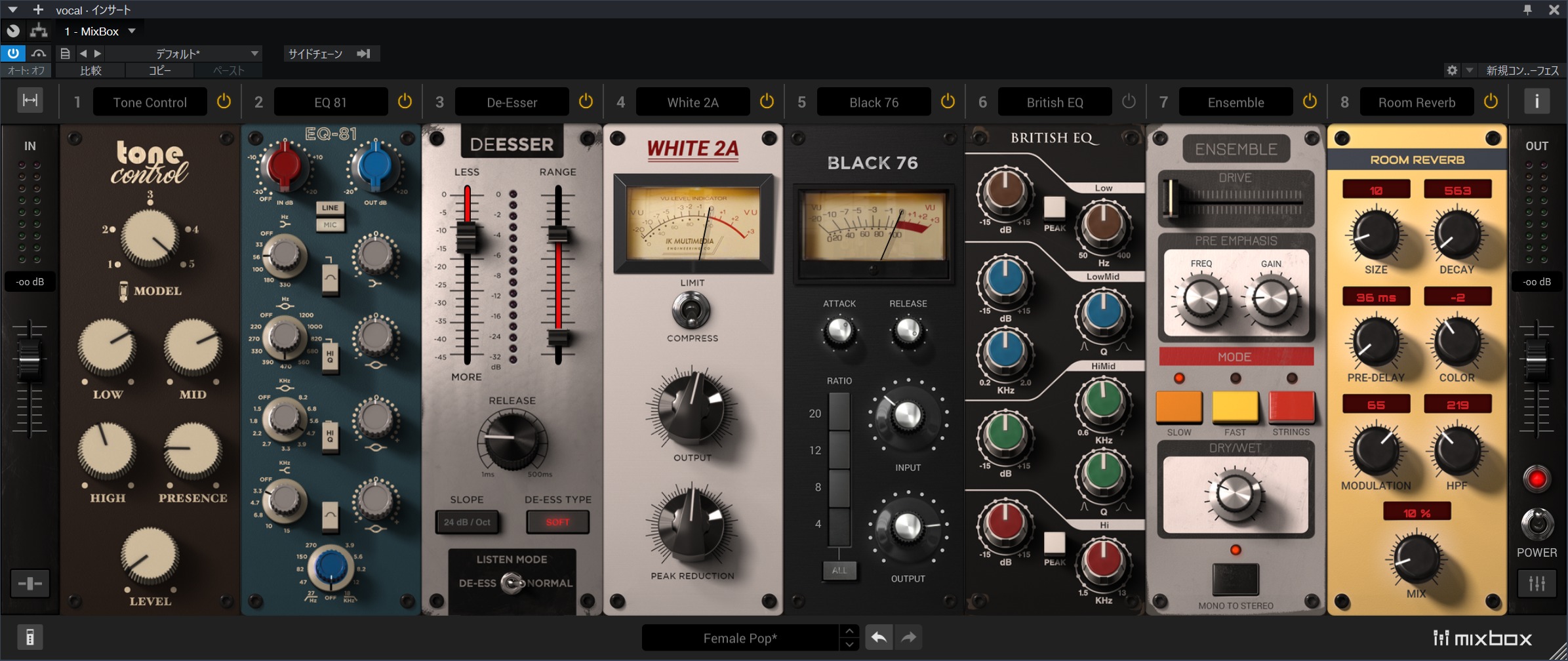This screenshot has height=661, width=1568.
Task: Click the Ensemble Mono to Stereo button
Action: [x=1235, y=578]
